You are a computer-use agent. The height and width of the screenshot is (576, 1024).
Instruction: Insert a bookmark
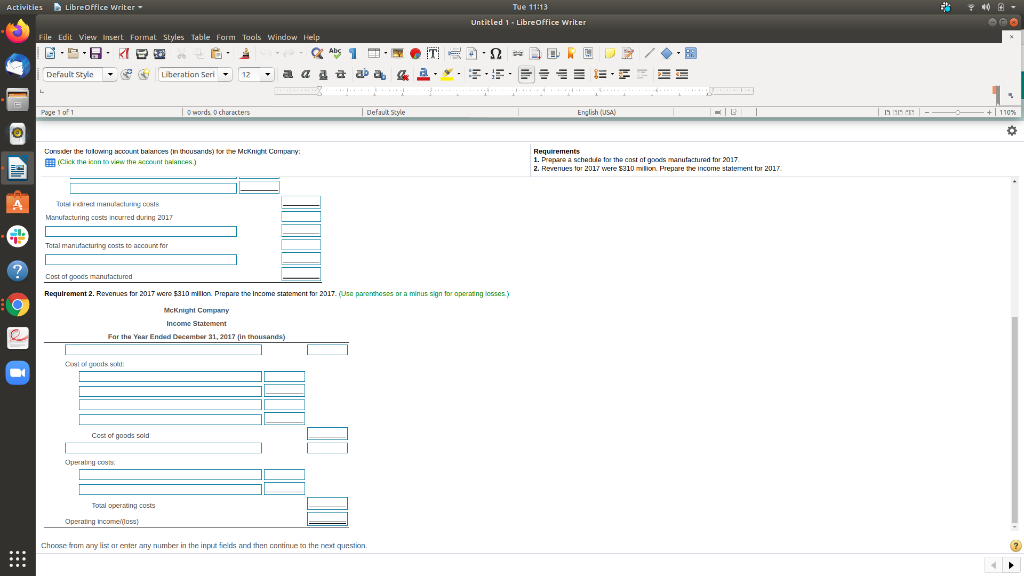(x=571, y=54)
